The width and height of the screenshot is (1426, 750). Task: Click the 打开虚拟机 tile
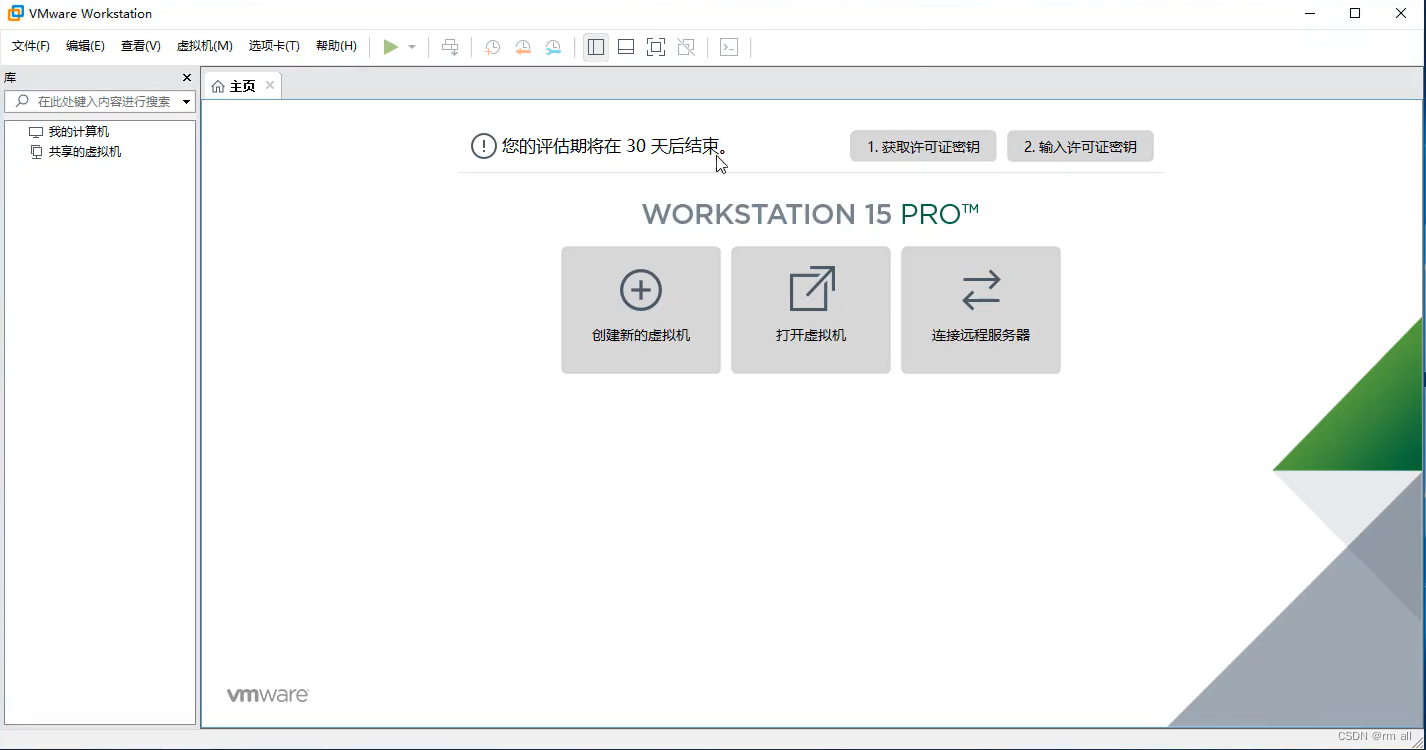811,310
